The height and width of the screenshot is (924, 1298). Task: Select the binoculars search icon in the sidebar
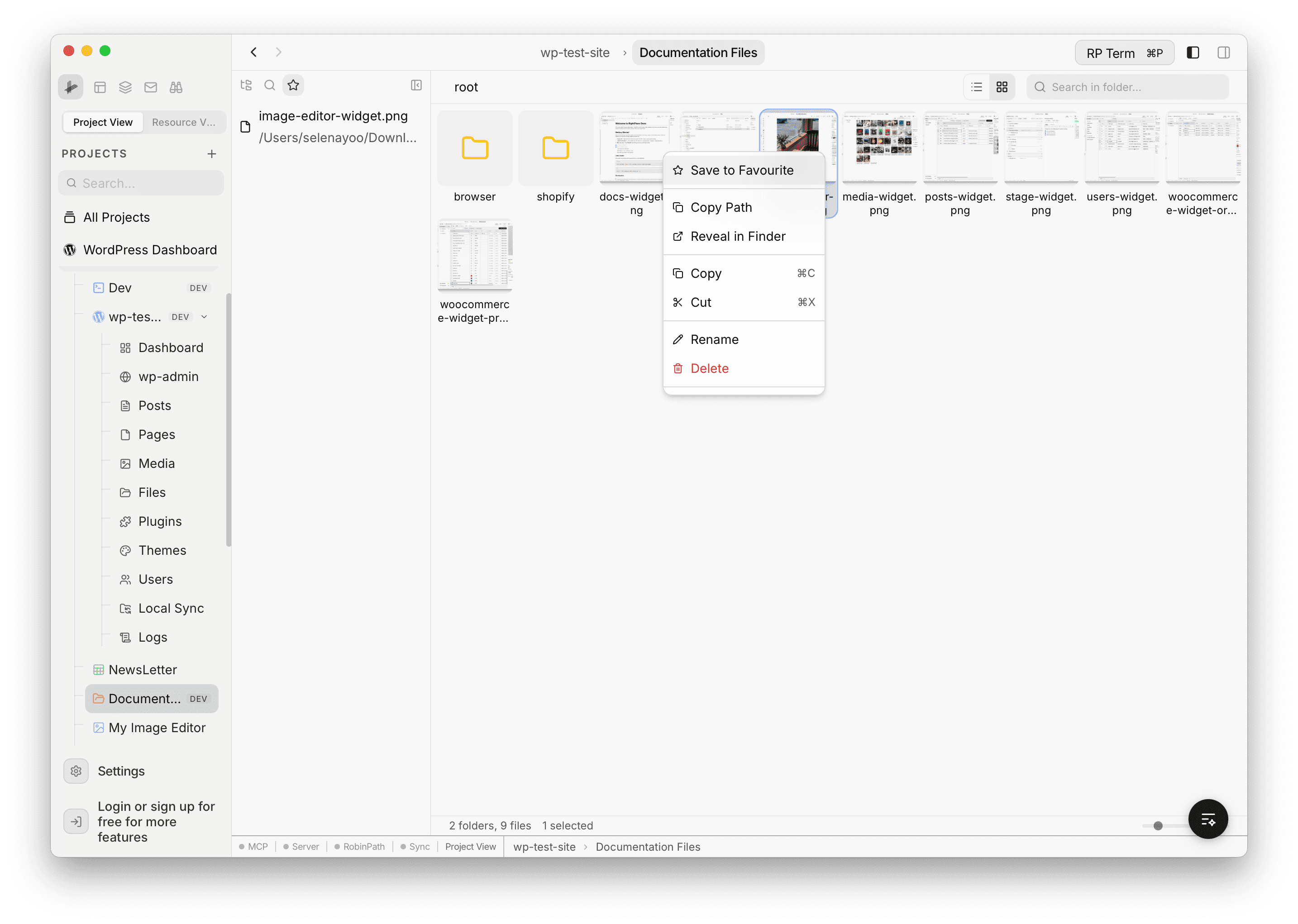[x=176, y=87]
